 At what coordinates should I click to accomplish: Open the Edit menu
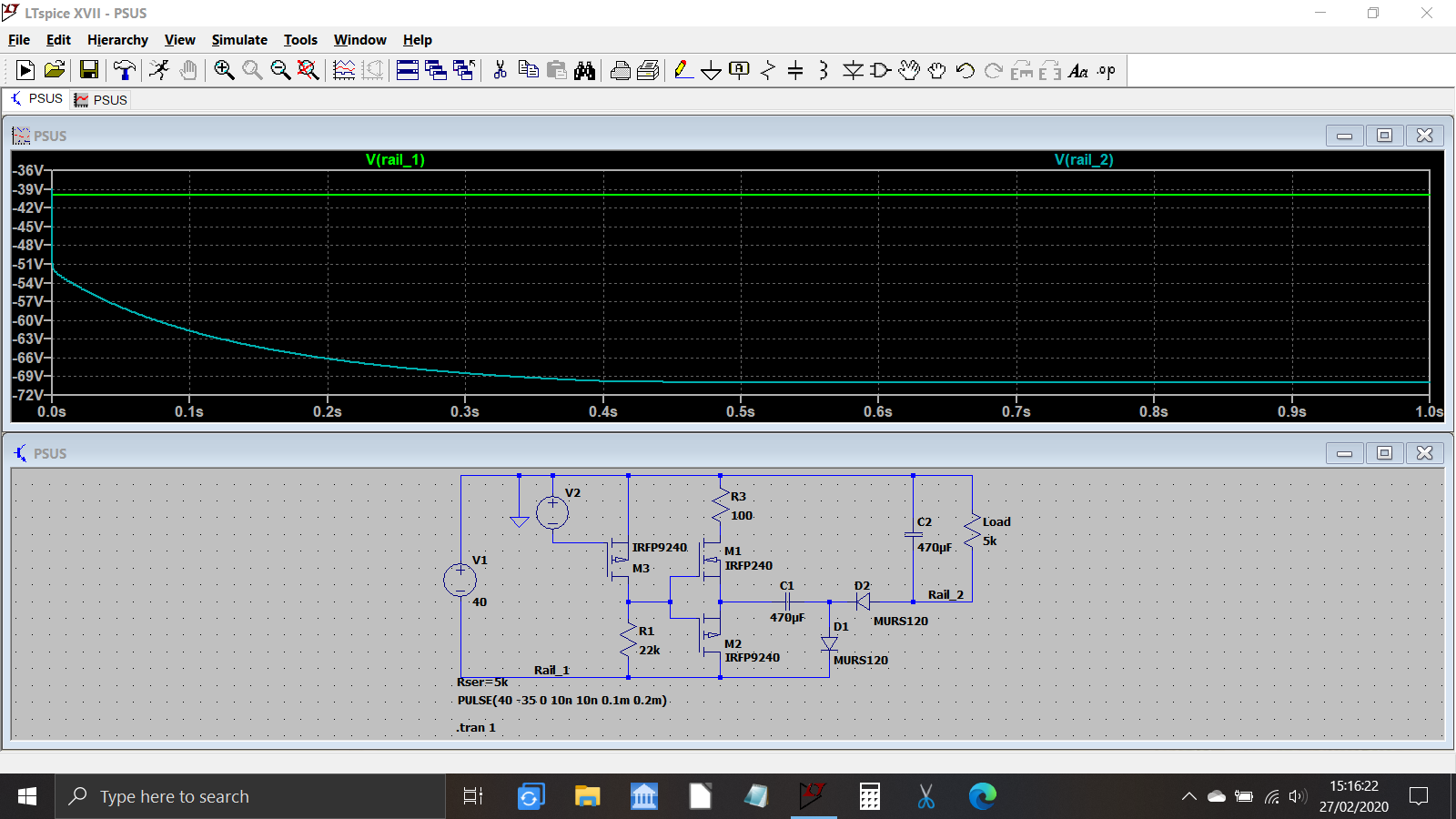pyautogui.click(x=58, y=39)
